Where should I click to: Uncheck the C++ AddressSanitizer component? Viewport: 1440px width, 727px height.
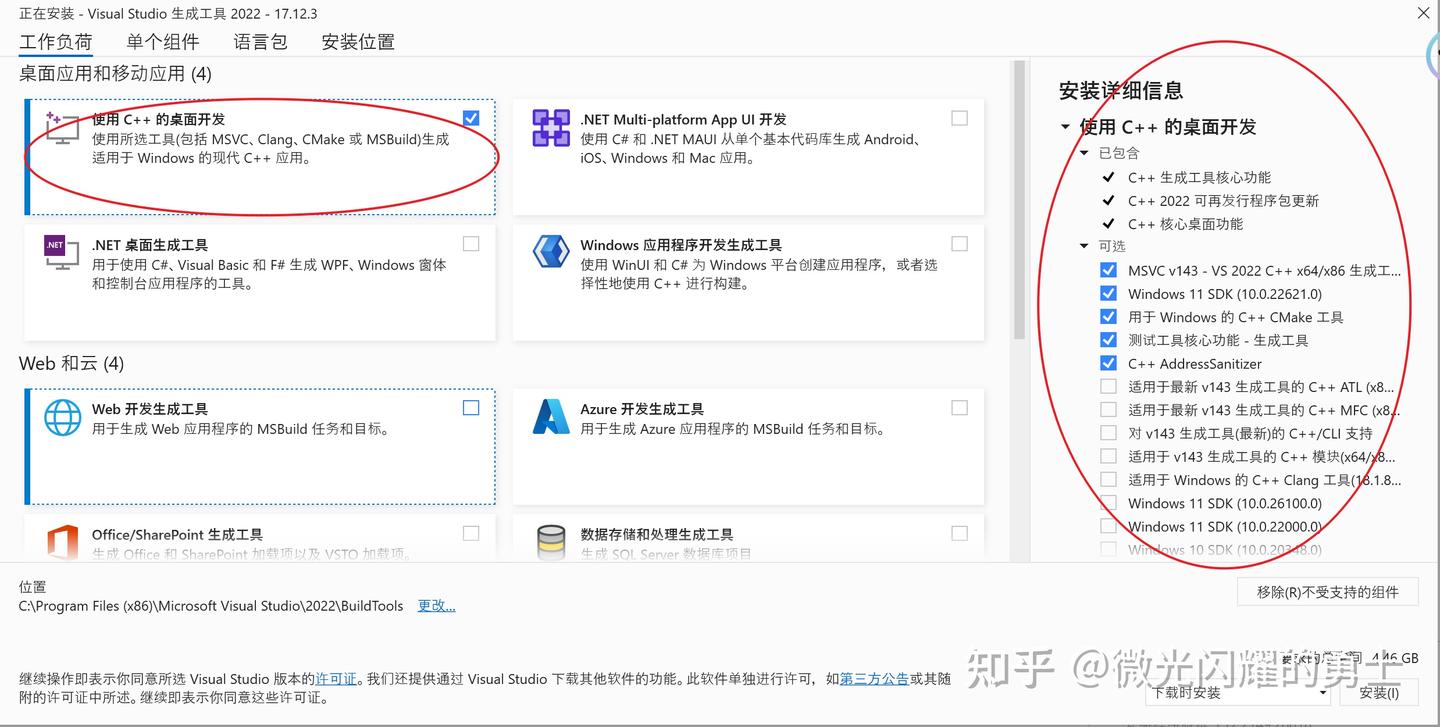pyautogui.click(x=1108, y=363)
